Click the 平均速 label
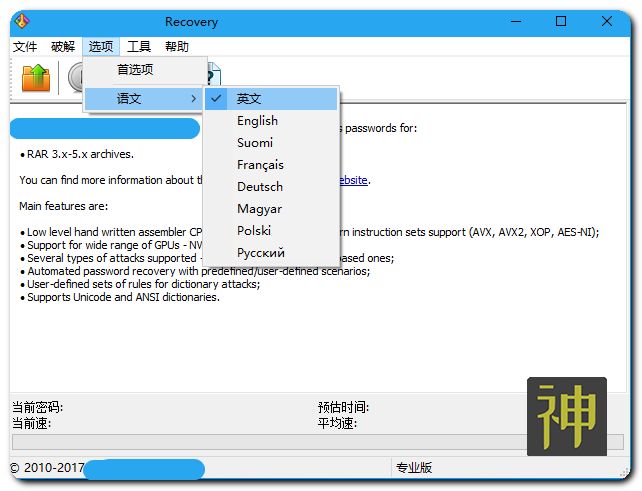The width and height of the screenshot is (642, 491). point(337,423)
